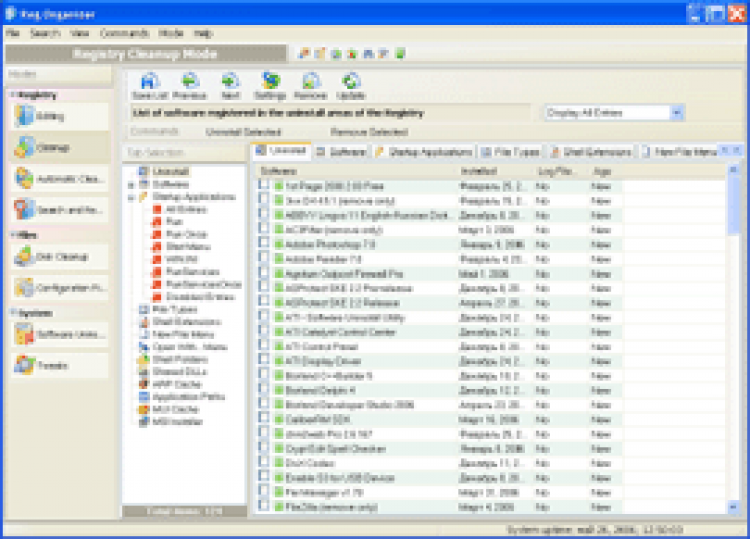
Task: Expand the Software tree node
Action: coord(131,184)
